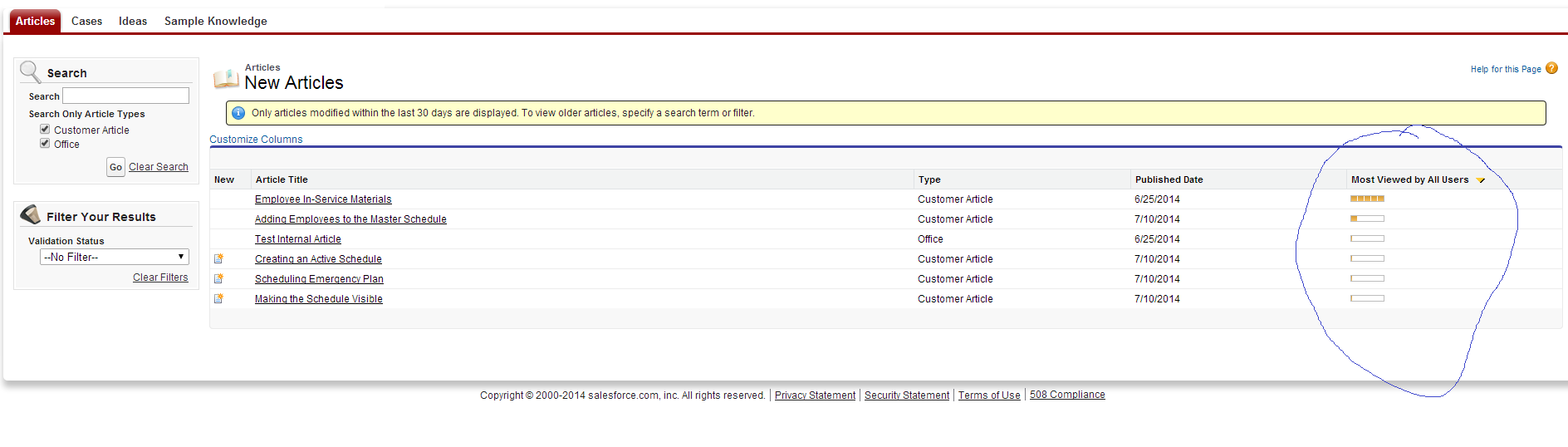Click the help question mark icon
This screenshot has width=1568, height=447.
1551,68
